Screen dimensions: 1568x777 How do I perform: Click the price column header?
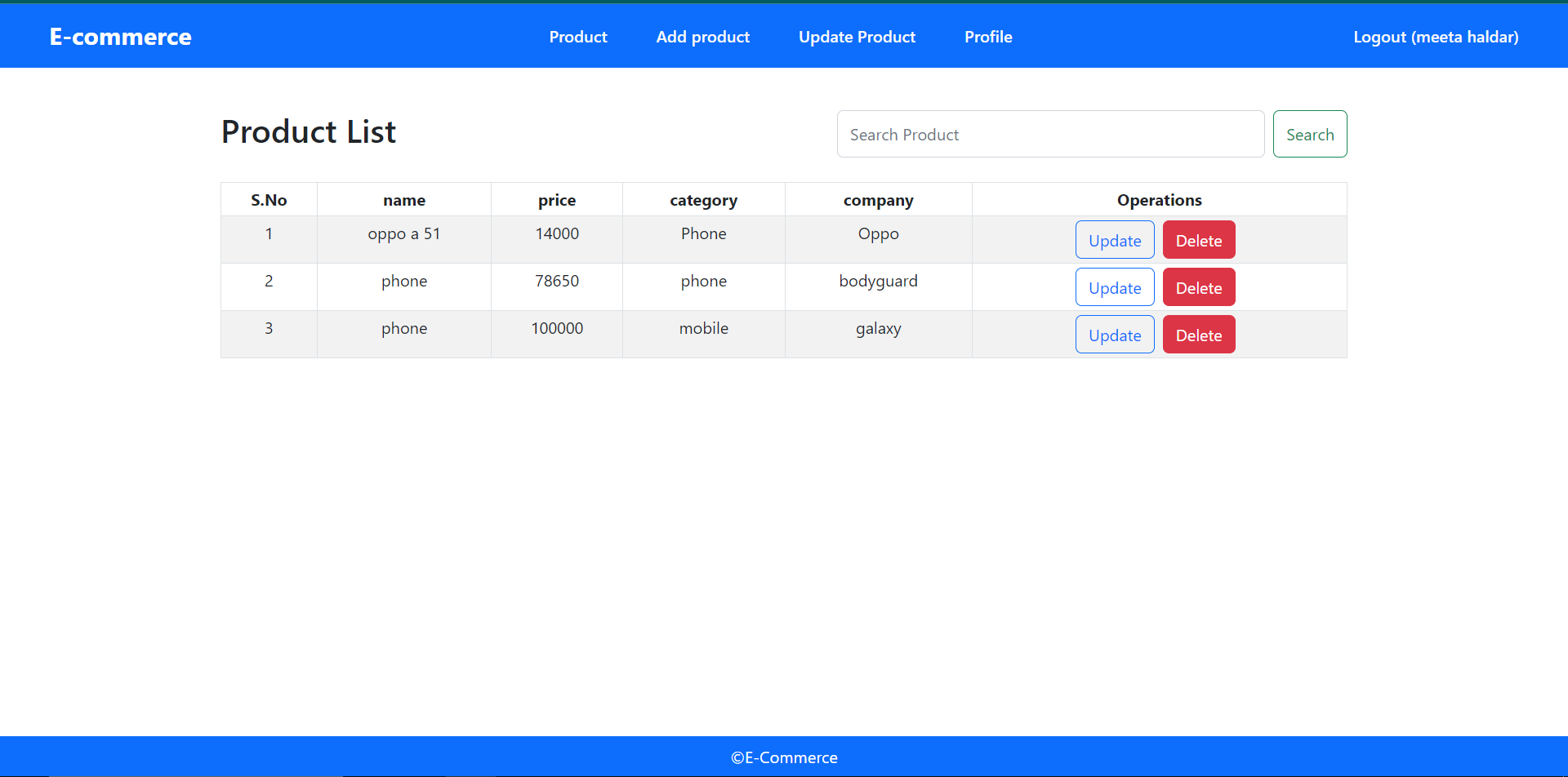[557, 200]
